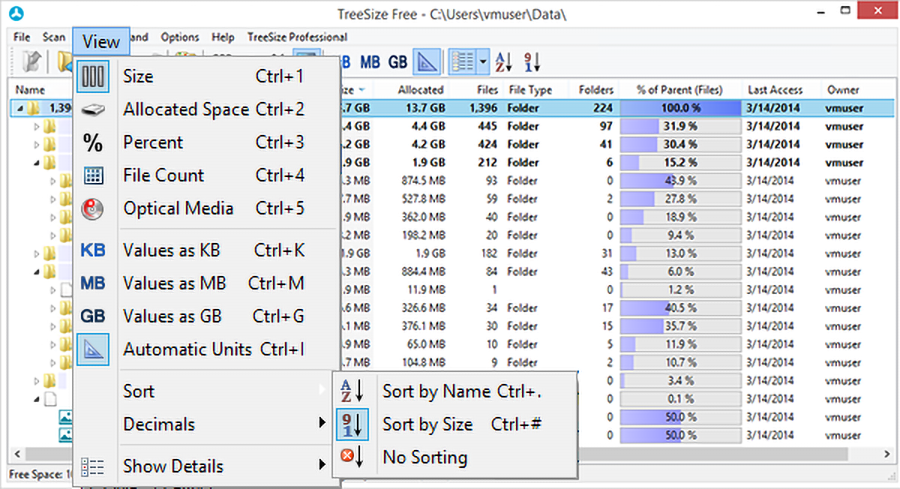Click the 40.5 % progress bar
This screenshot has width=900, height=489.
(x=681, y=308)
